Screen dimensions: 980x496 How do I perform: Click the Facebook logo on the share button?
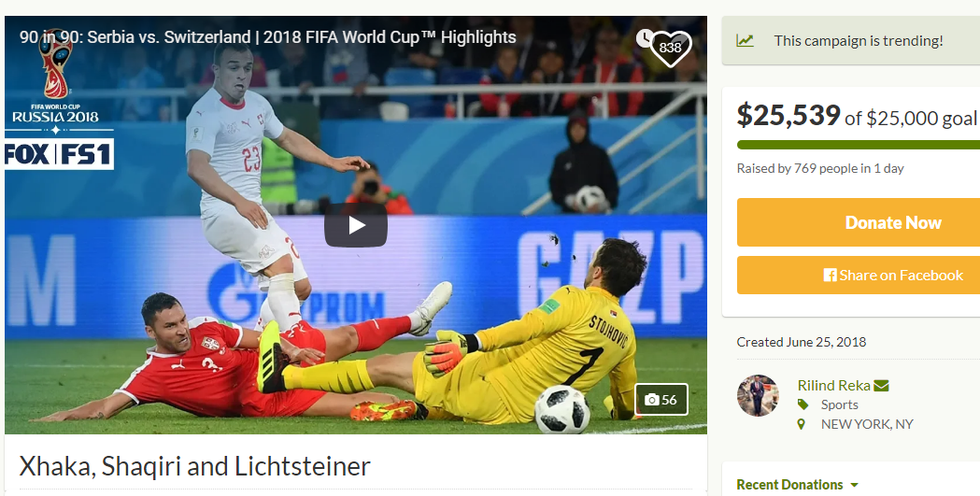pyautogui.click(x=830, y=275)
